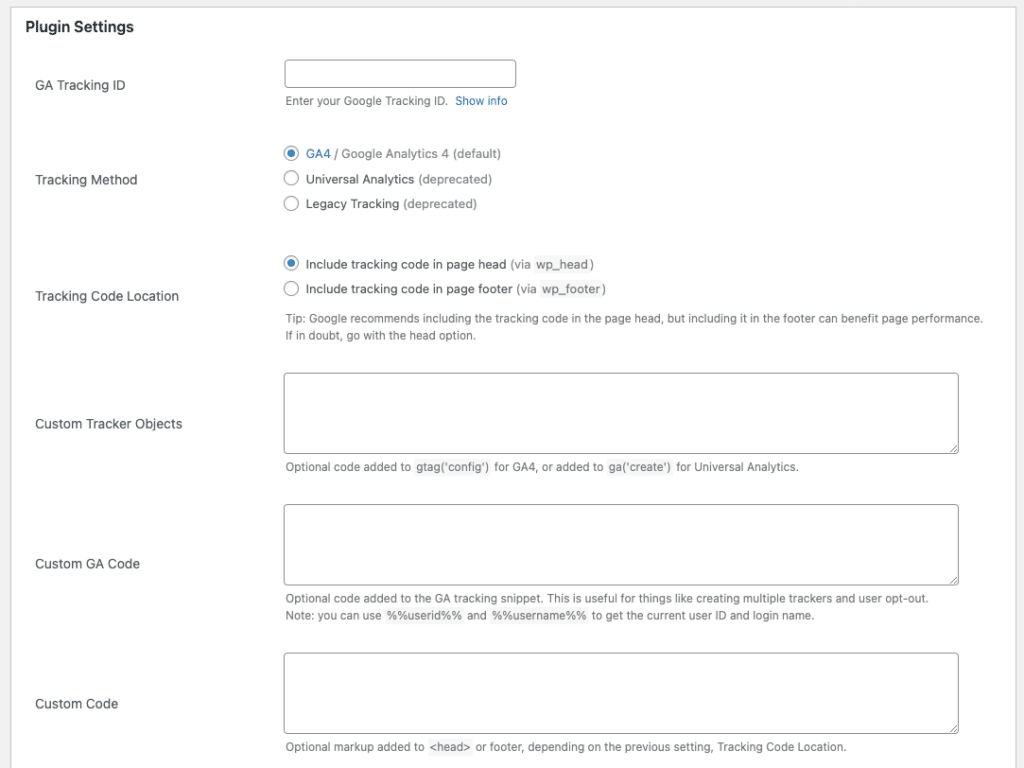
Task: Click into the Custom Code text area
Action: point(620,693)
